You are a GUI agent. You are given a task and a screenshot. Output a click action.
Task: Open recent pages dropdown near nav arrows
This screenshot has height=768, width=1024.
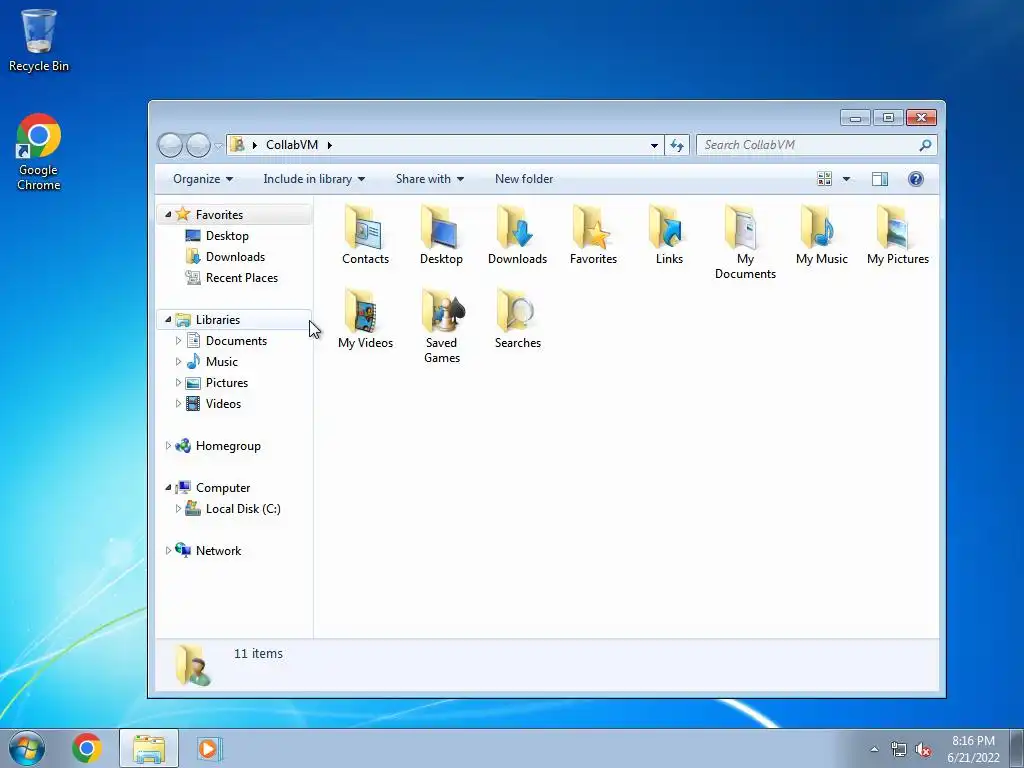pyautogui.click(x=218, y=146)
